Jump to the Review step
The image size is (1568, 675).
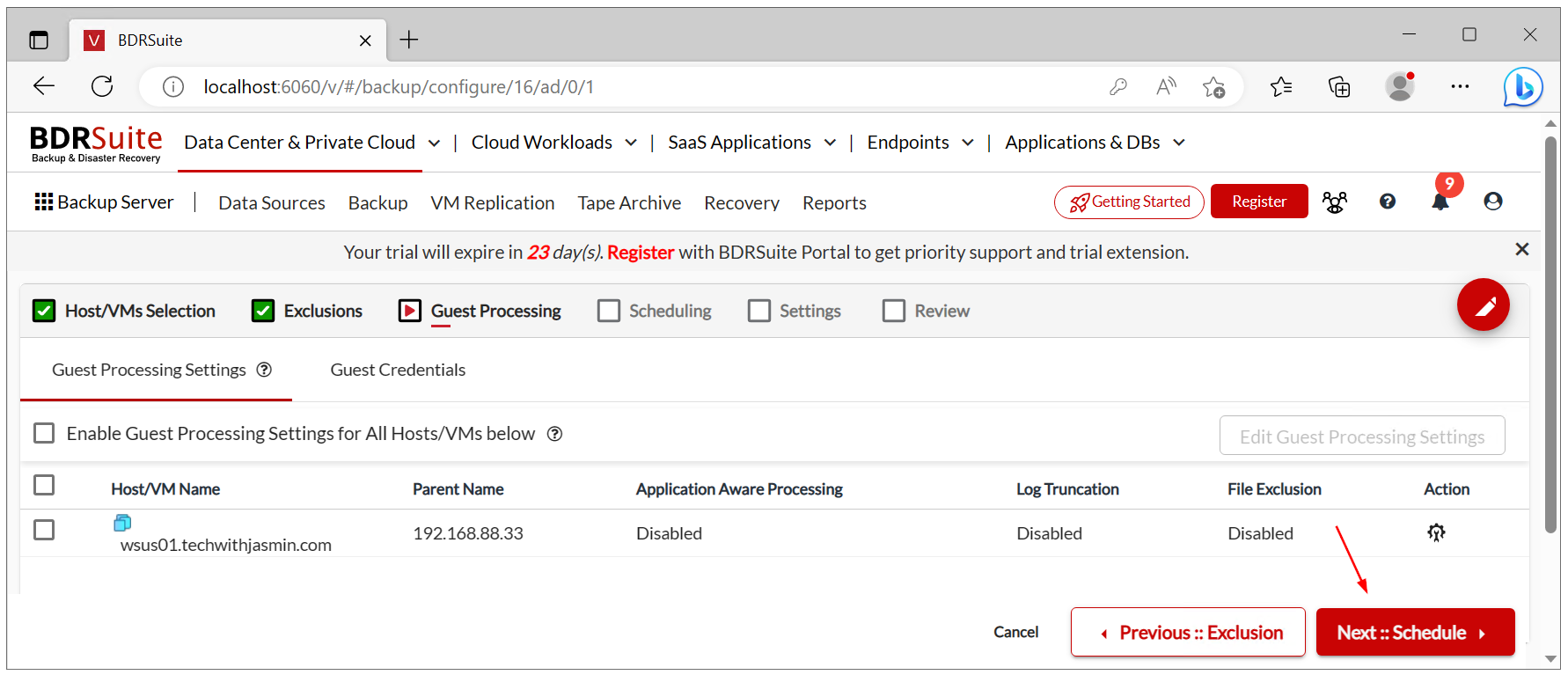pyautogui.click(x=927, y=311)
